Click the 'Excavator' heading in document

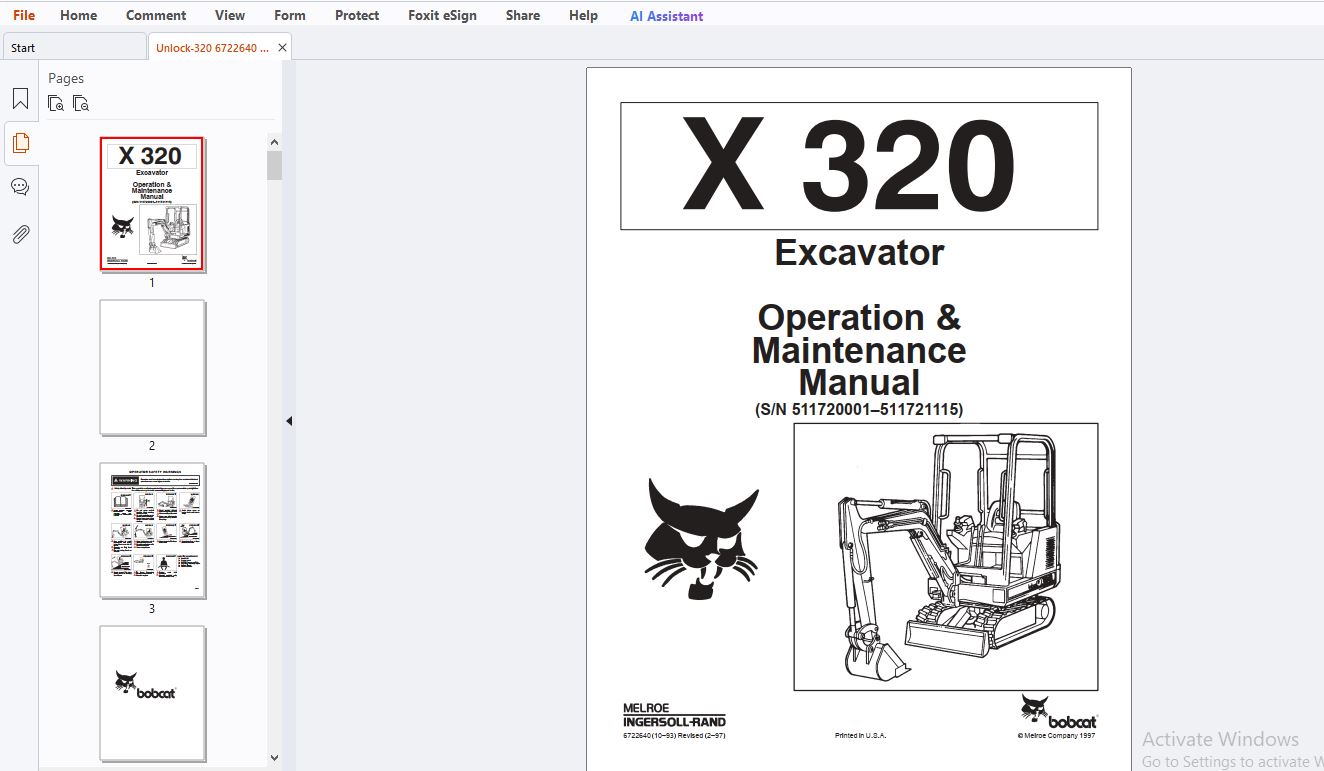click(x=859, y=252)
